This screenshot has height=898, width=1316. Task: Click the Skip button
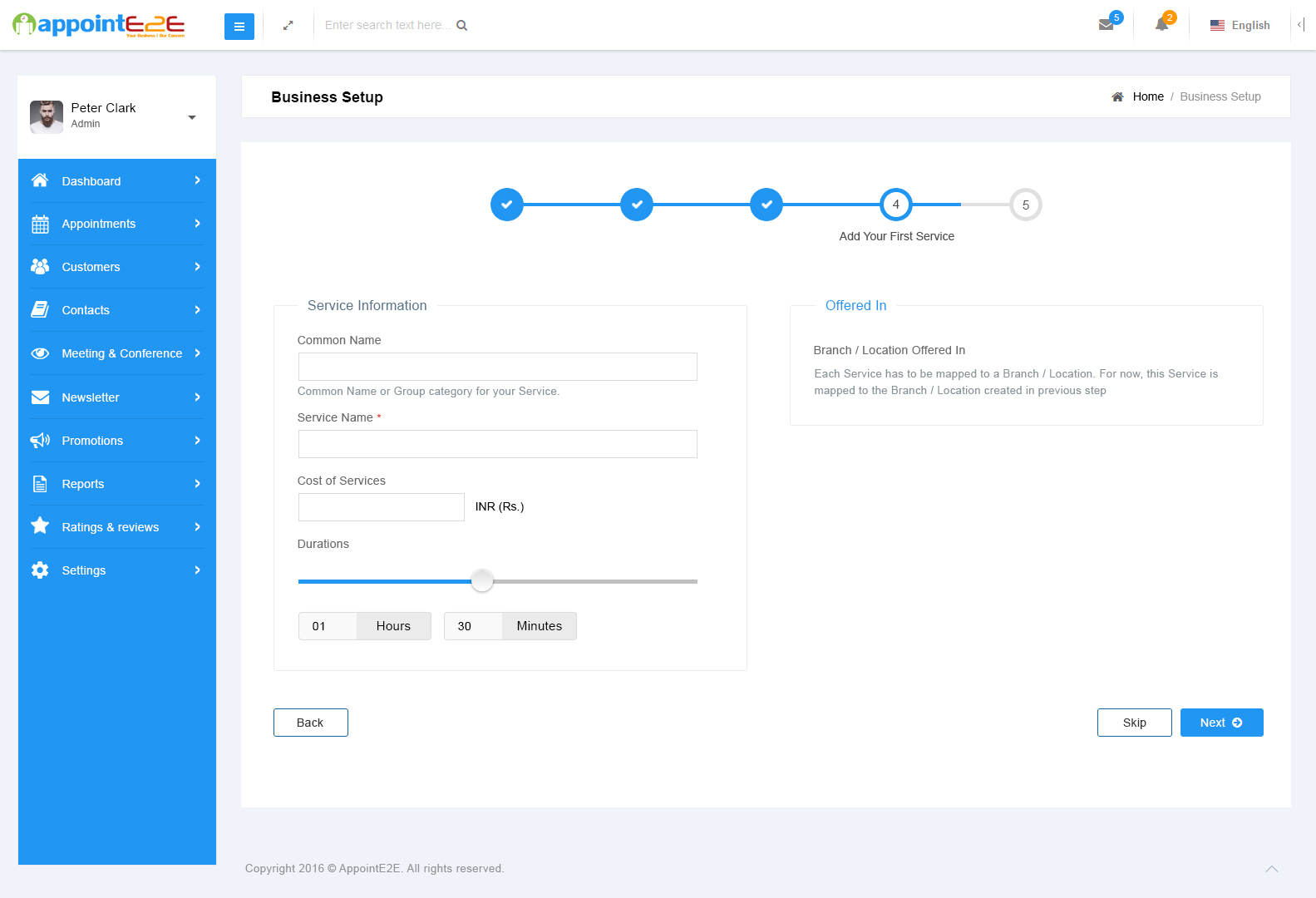click(1135, 723)
